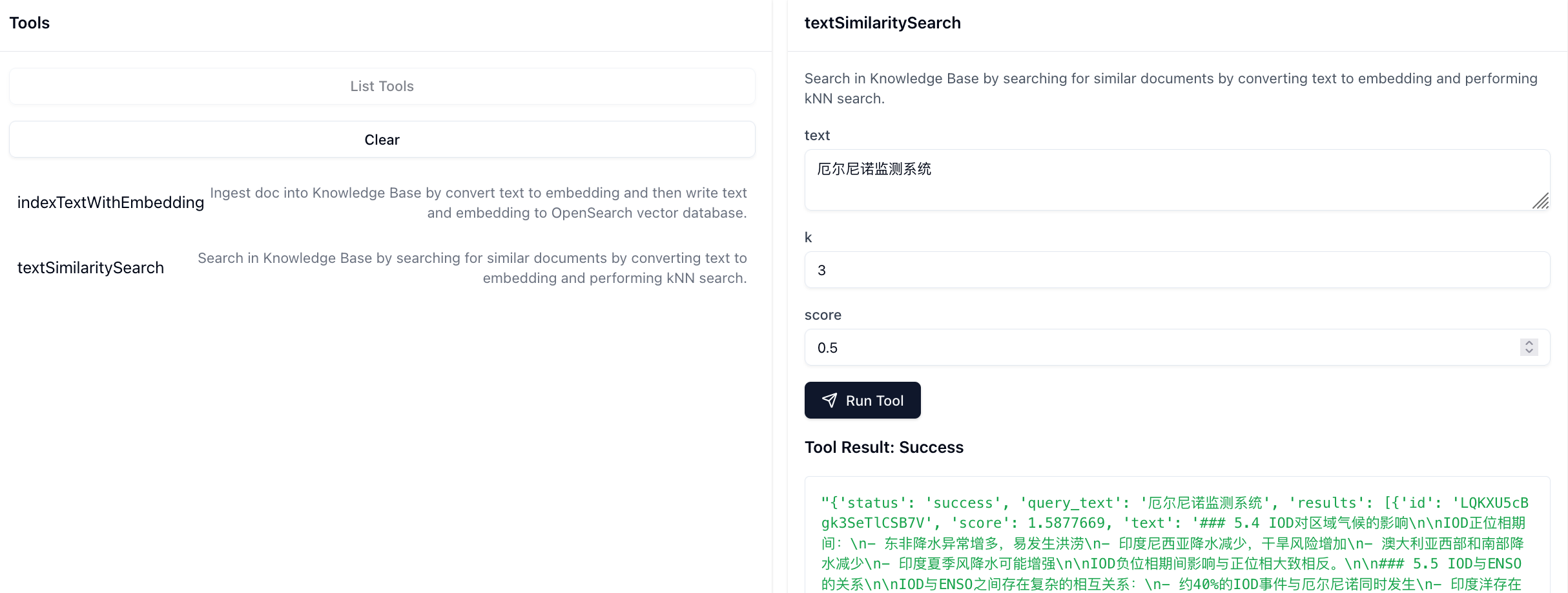Click the Tool Result: Success heading

[x=883, y=447]
